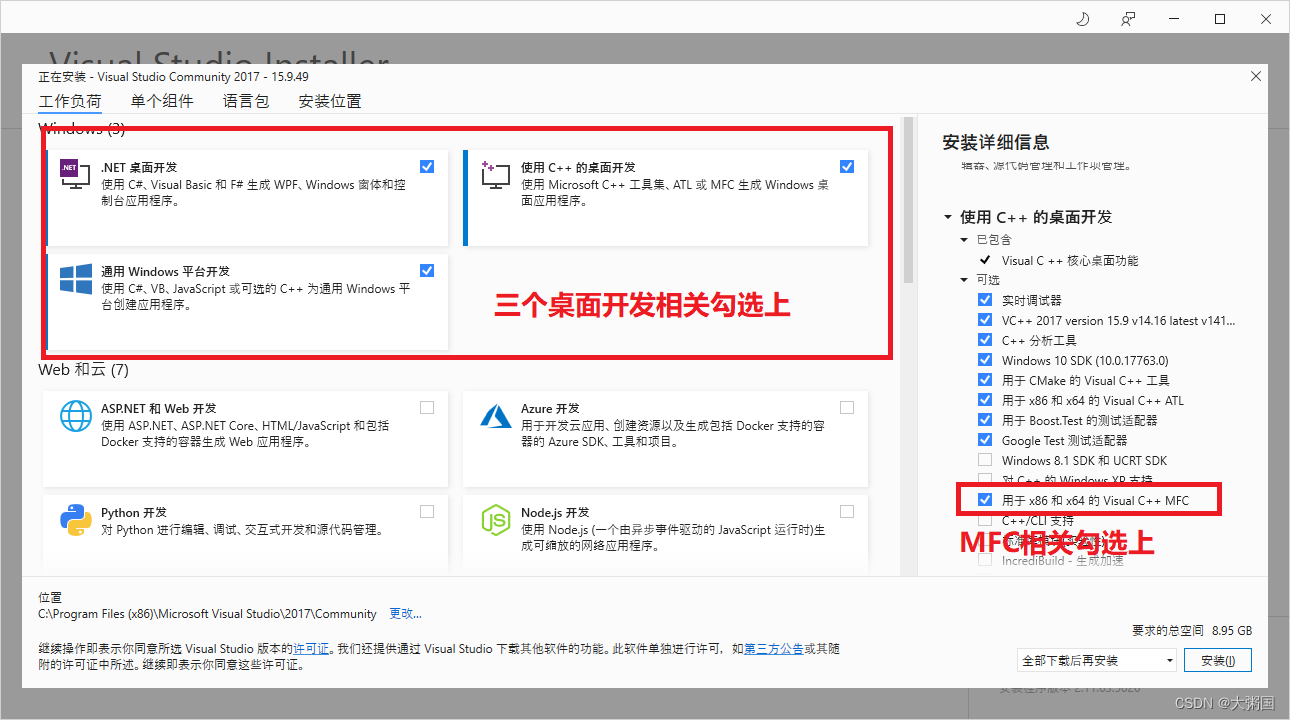Click the C++ desktop development monitor icon
This screenshot has height=720, width=1290.
click(x=496, y=176)
